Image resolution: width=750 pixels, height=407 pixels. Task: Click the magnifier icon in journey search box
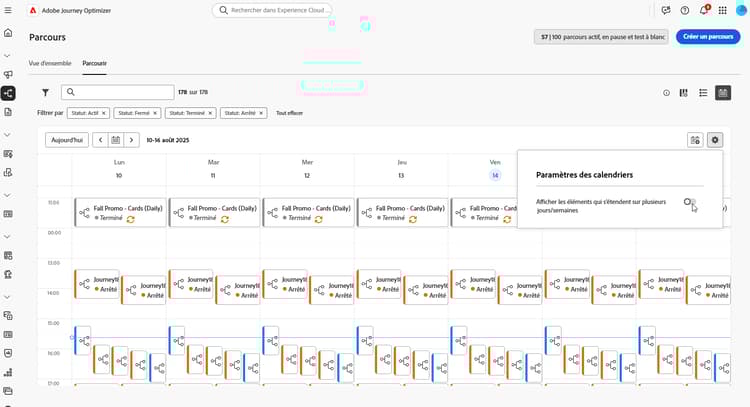[x=71, y=92]
